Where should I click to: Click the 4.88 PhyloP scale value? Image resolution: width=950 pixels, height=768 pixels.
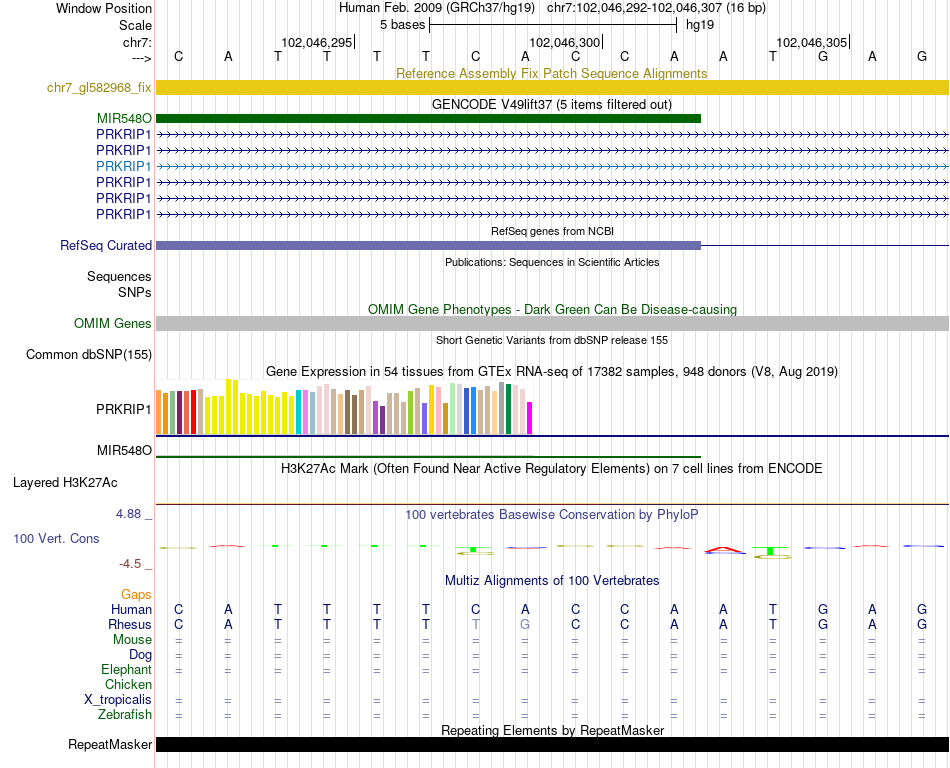128,514
